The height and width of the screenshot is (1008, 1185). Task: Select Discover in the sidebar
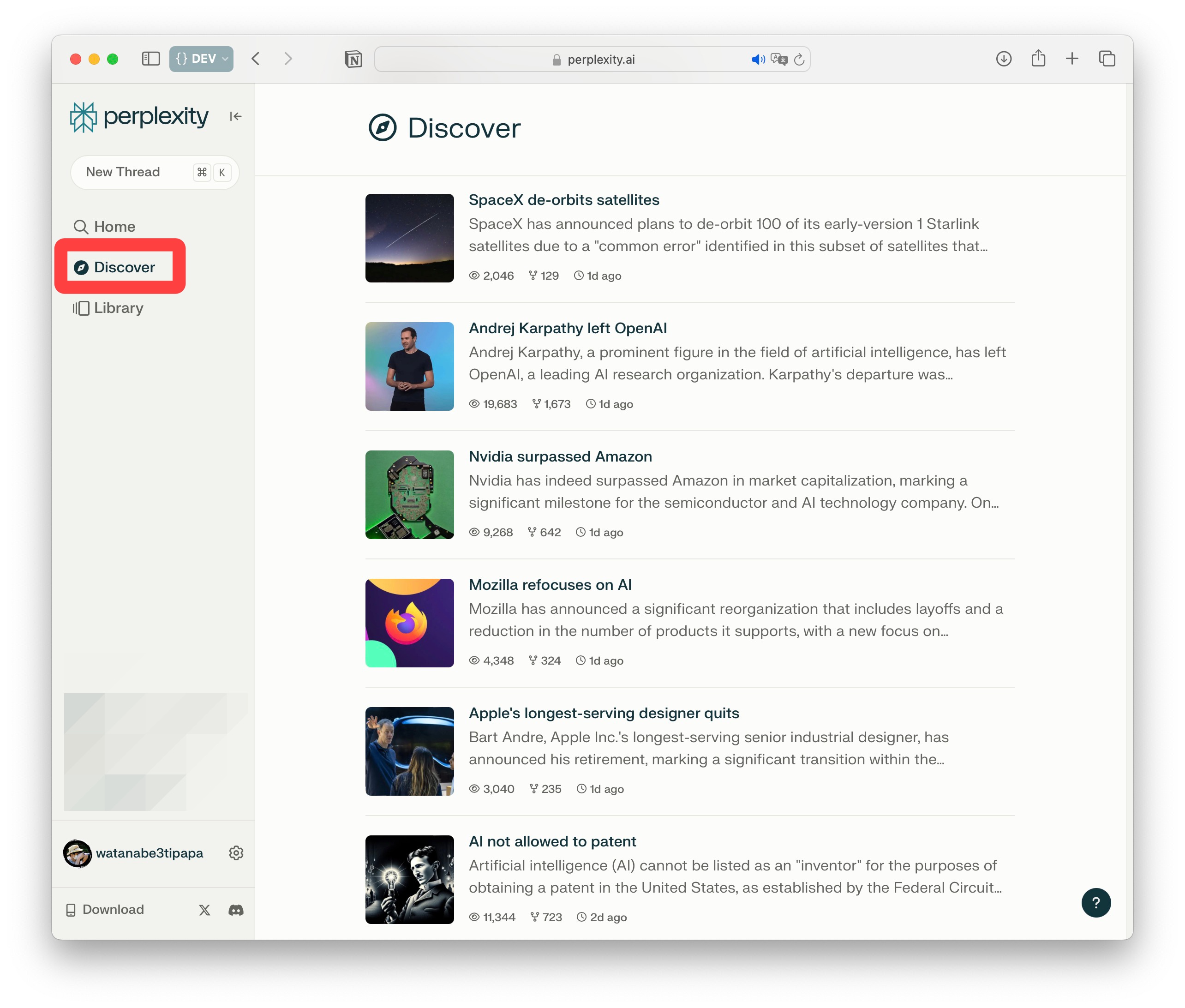[114, 267]
